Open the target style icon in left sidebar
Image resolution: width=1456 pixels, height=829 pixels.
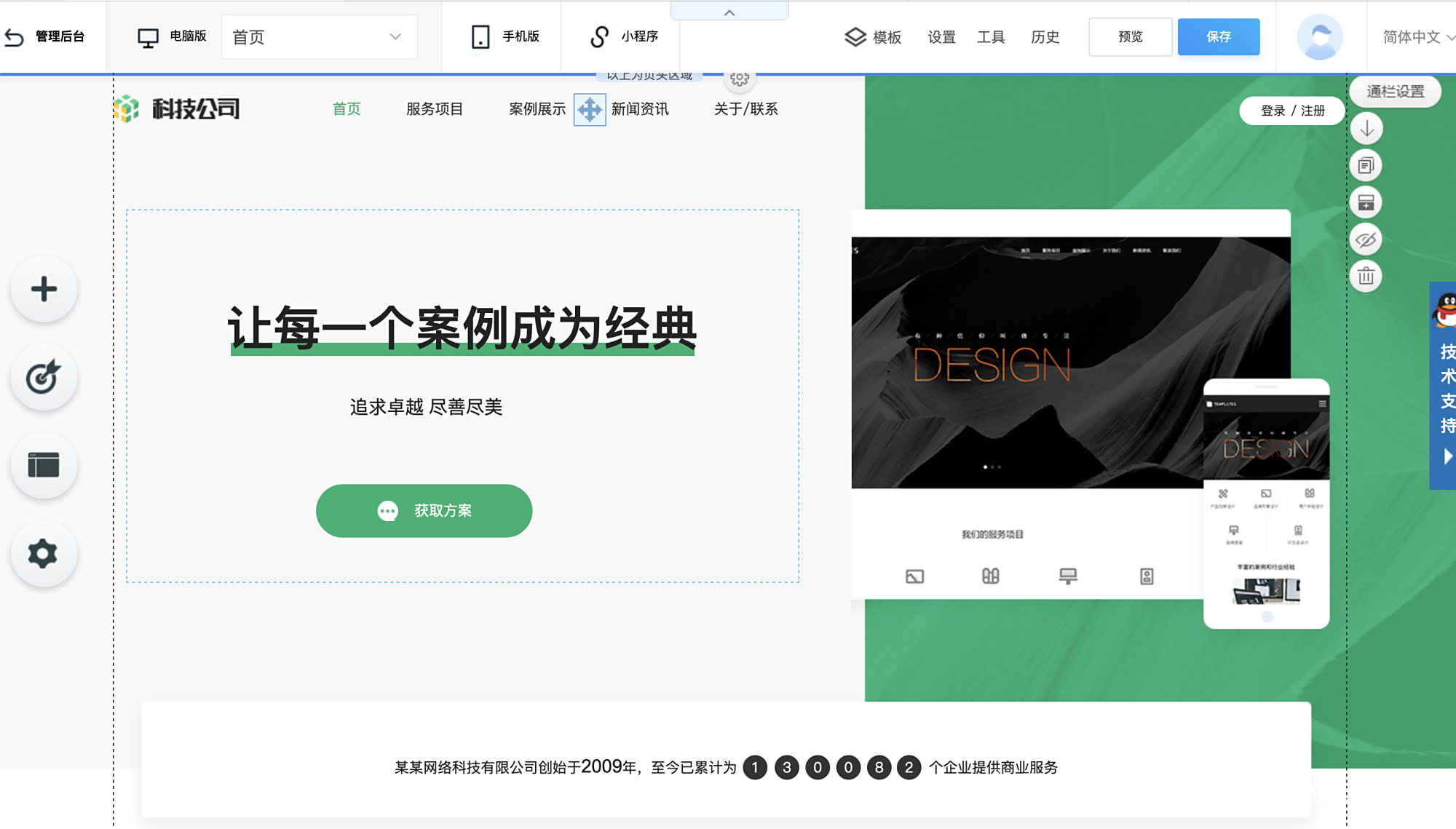44,377
